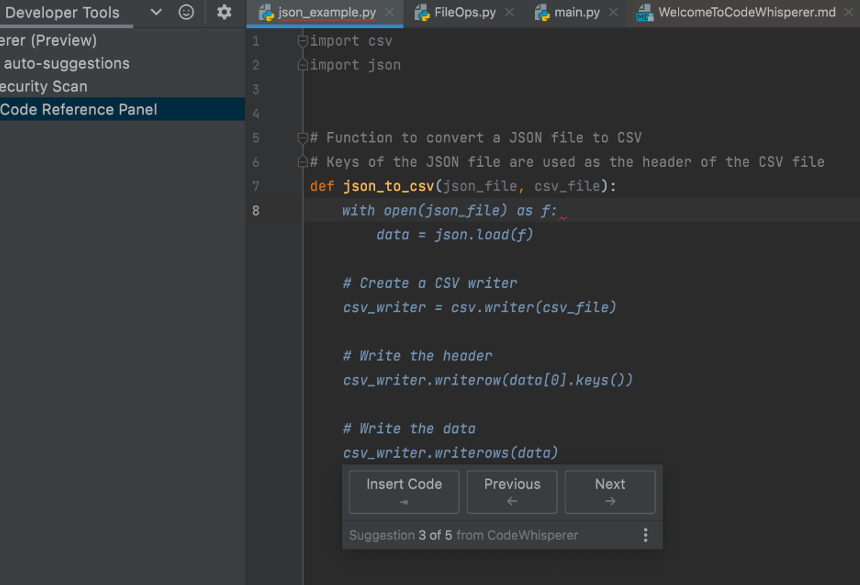Select the Security Scan tree item
This screenshot has width=860, height=585.
pyautogui.click(x=44, y=87)
